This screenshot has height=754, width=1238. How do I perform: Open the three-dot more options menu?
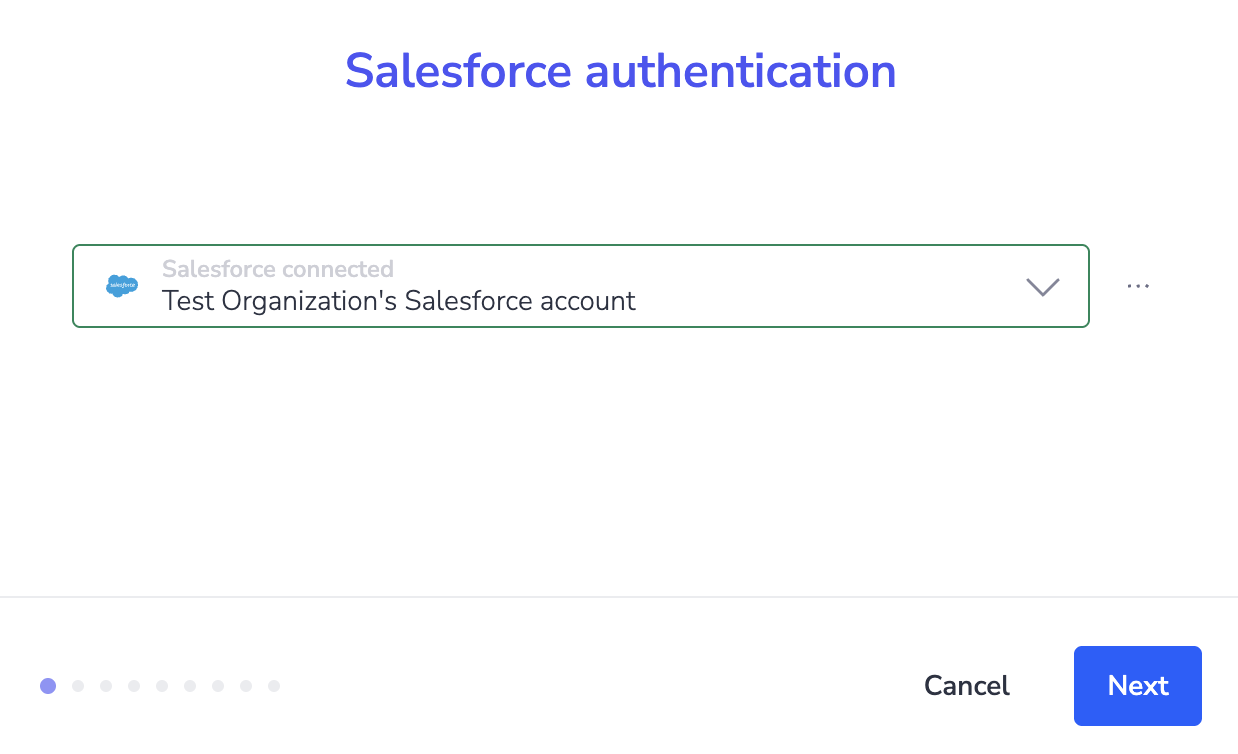[1138, 286]
